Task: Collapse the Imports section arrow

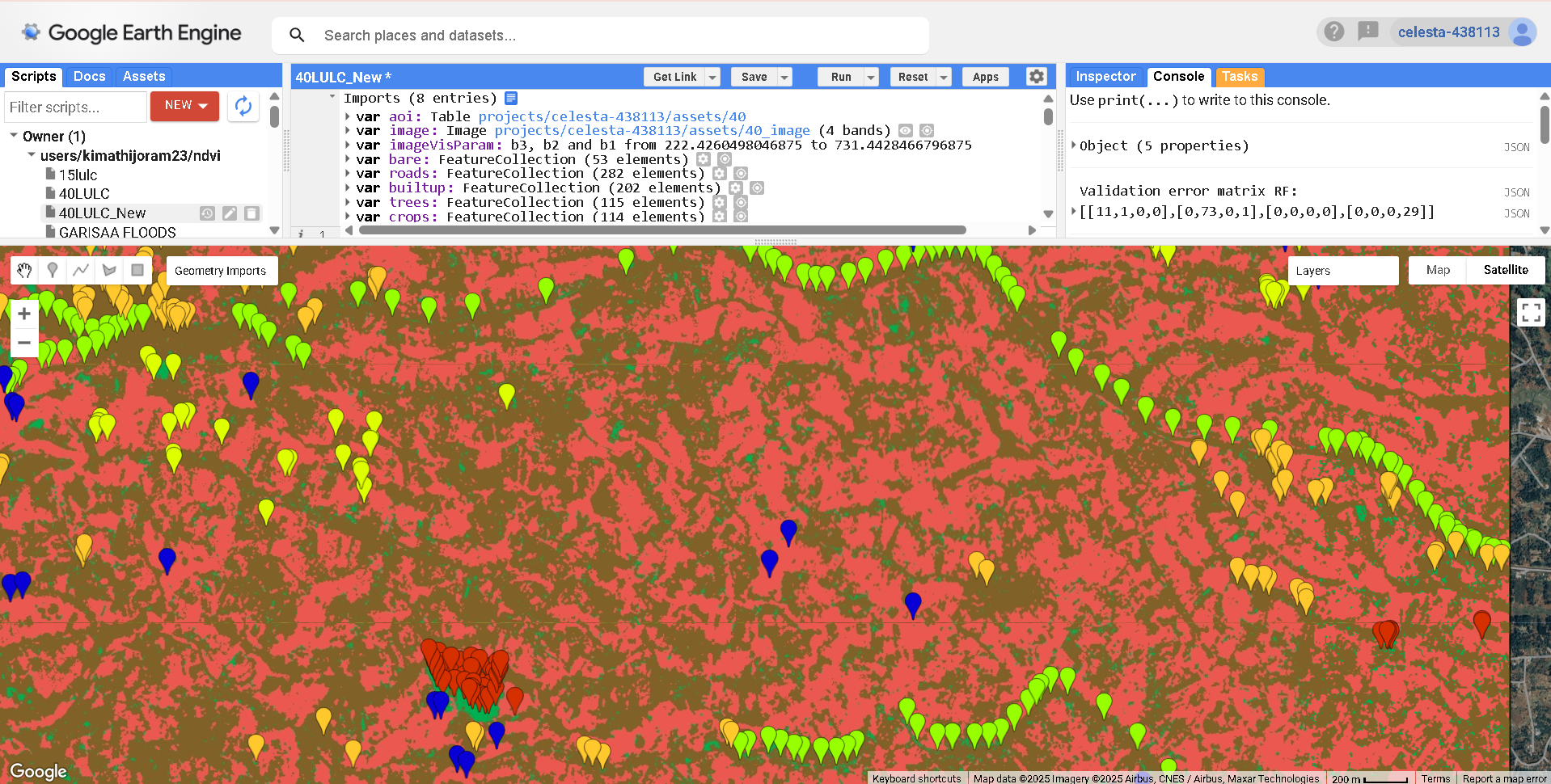Action: point(332,97)
